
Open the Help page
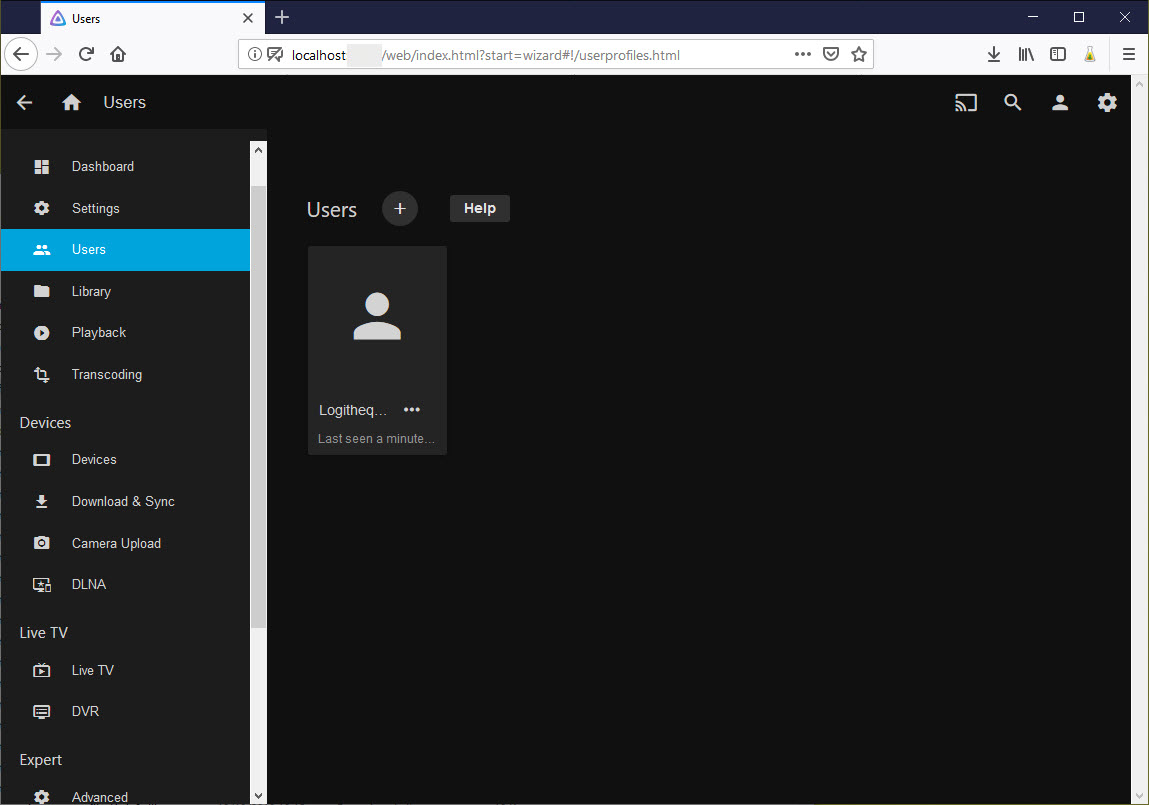(479, 208)
